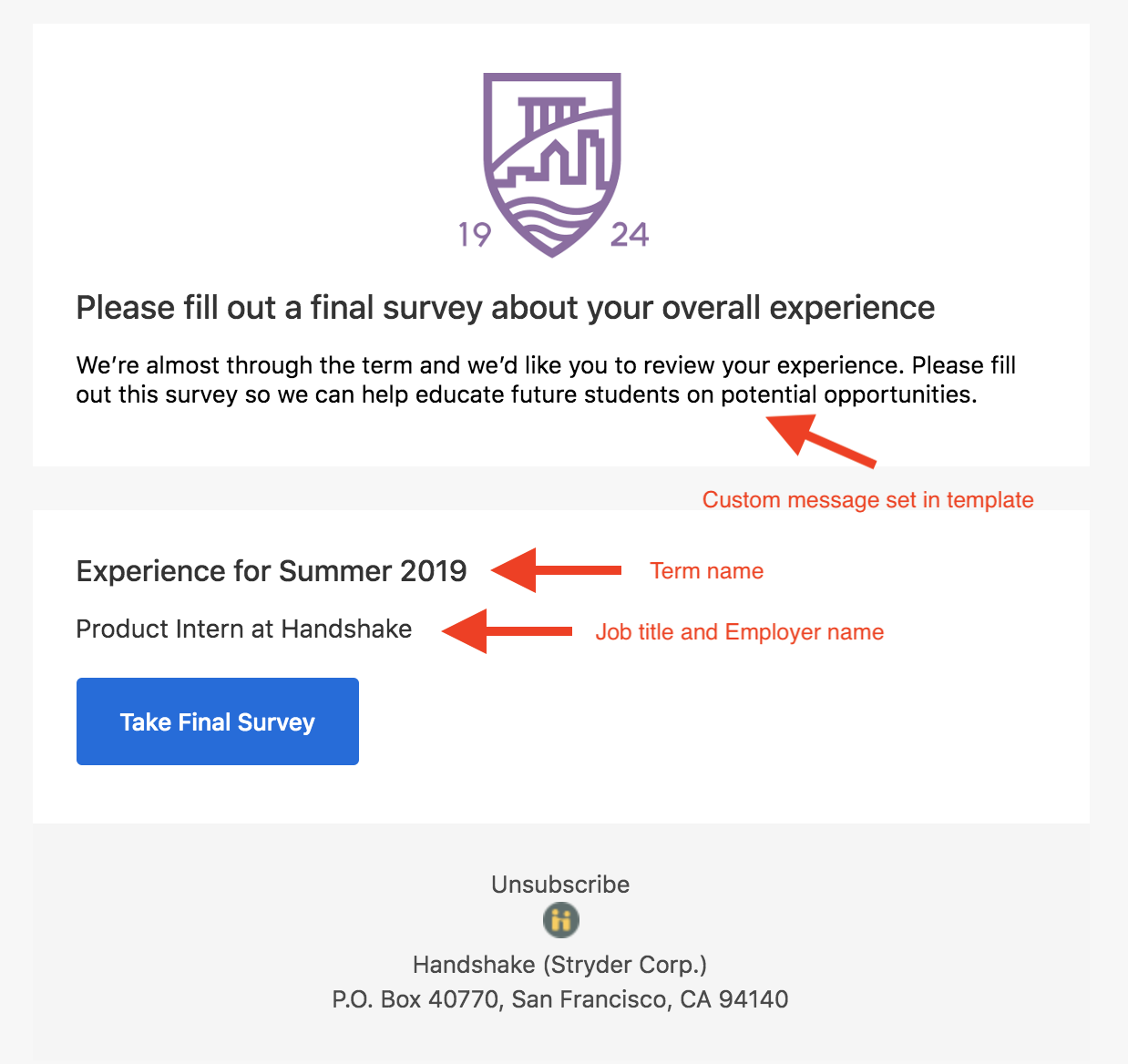Click the Handshake logo icon in footer

[x=561, y=920]
